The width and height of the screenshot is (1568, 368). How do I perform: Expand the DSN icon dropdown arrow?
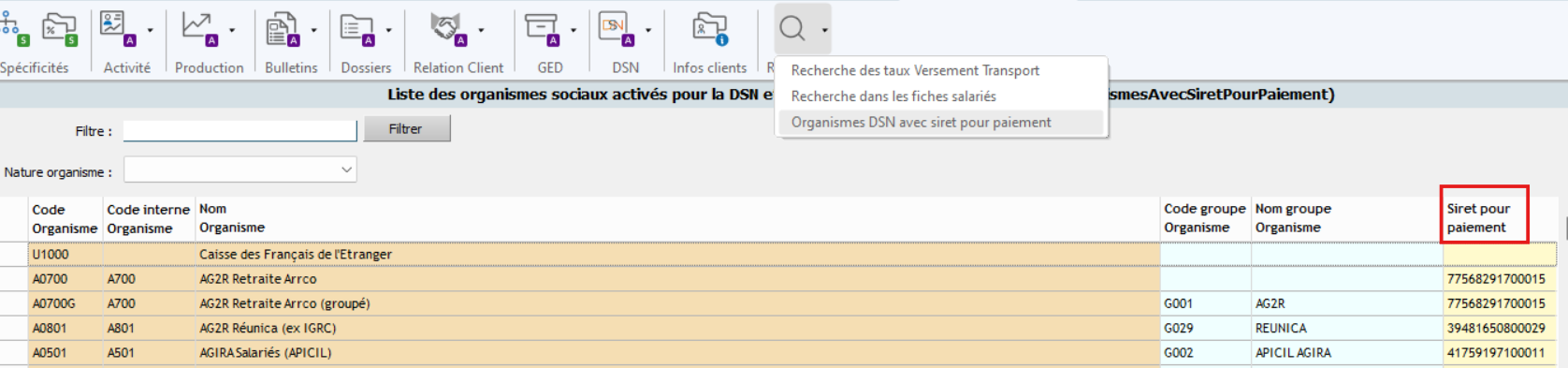coord(648,30)
